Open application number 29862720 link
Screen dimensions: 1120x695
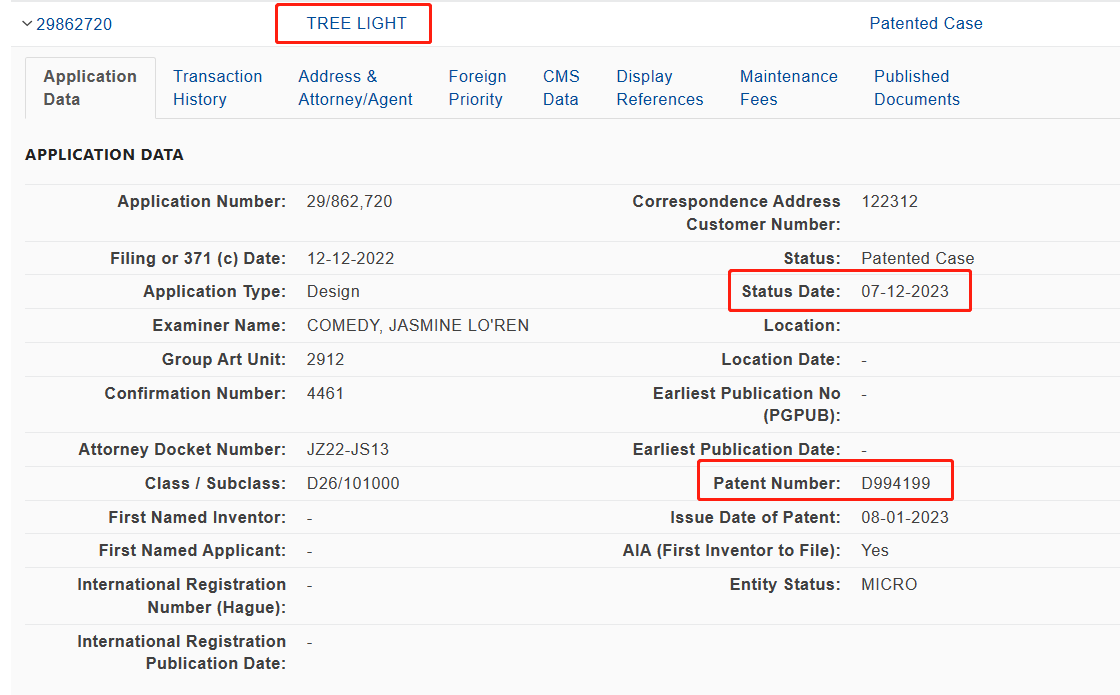tap(74, 24)
